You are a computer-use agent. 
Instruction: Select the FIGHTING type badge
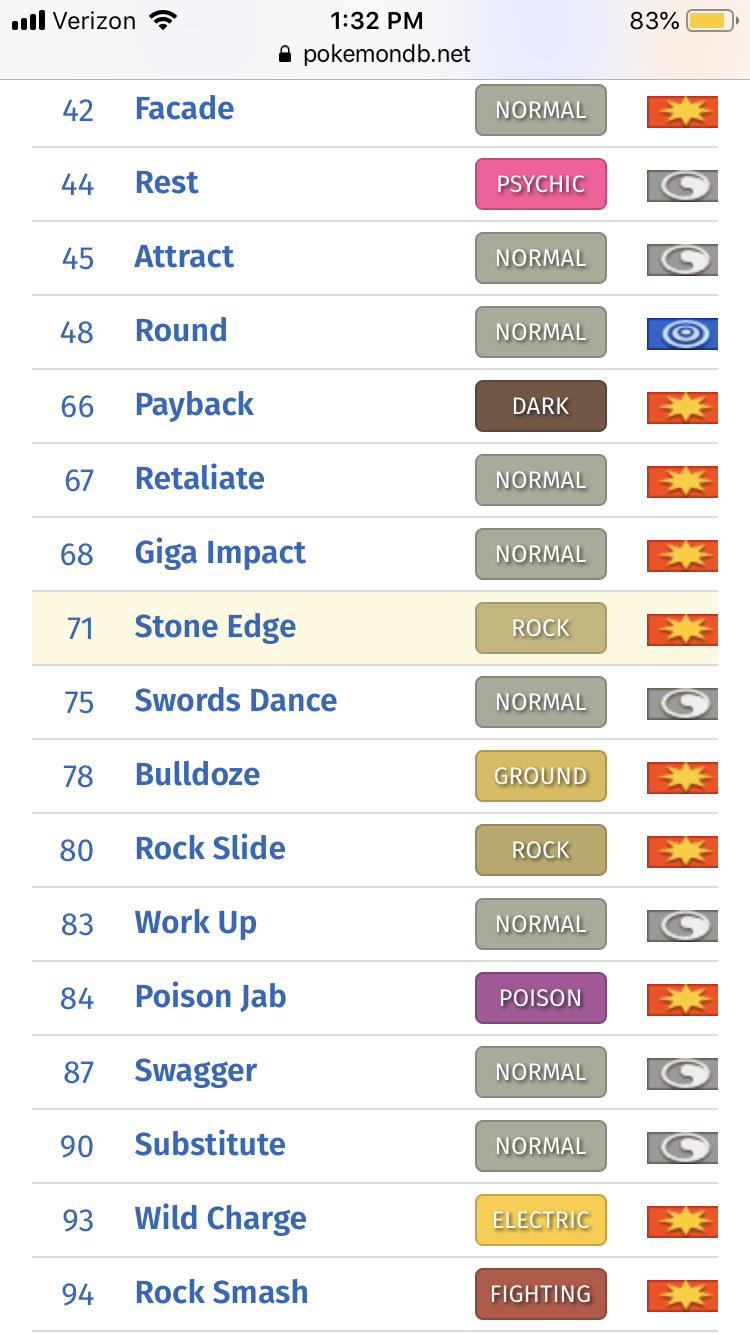[541, 1294]
